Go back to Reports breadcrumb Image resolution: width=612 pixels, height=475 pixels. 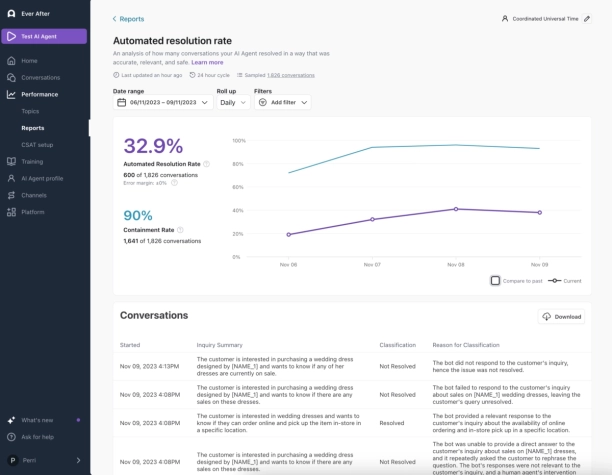pos(128,19)
